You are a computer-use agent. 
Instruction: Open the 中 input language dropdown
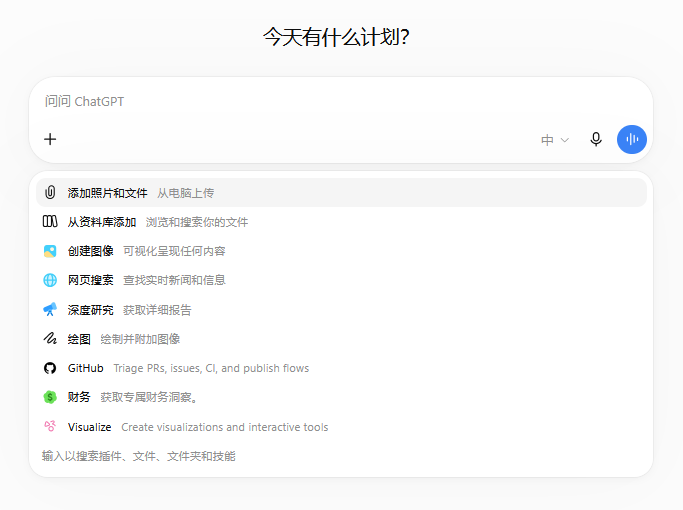555,140
